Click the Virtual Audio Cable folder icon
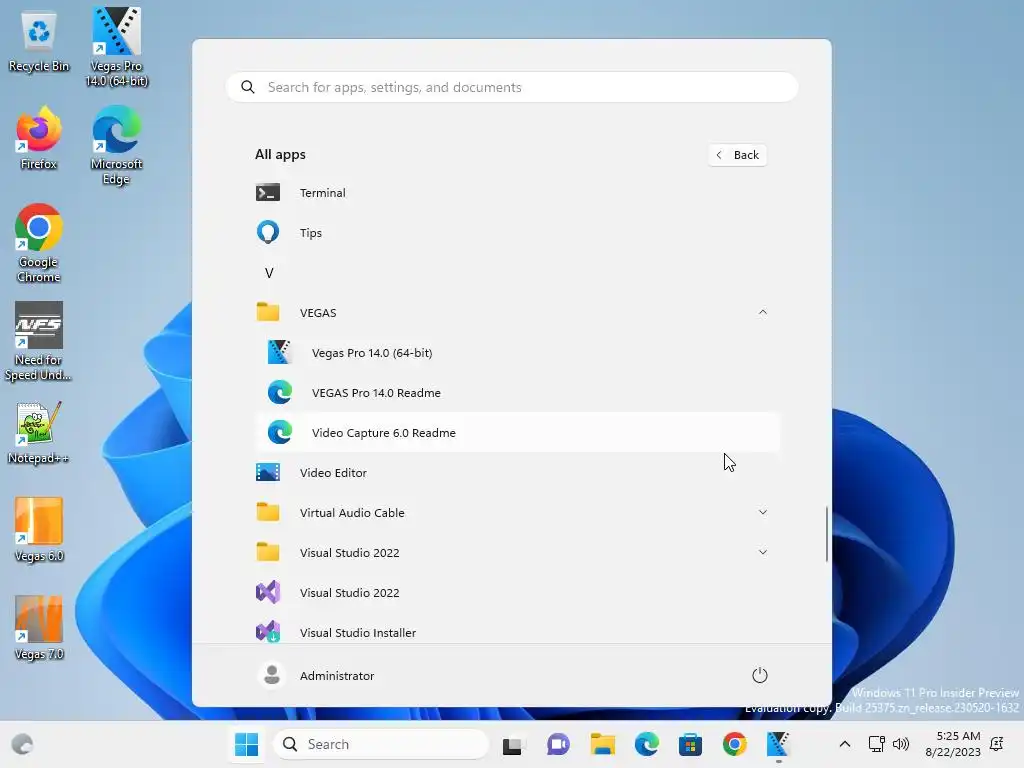The image size is (1024, 768). click(x=268, y=512)
